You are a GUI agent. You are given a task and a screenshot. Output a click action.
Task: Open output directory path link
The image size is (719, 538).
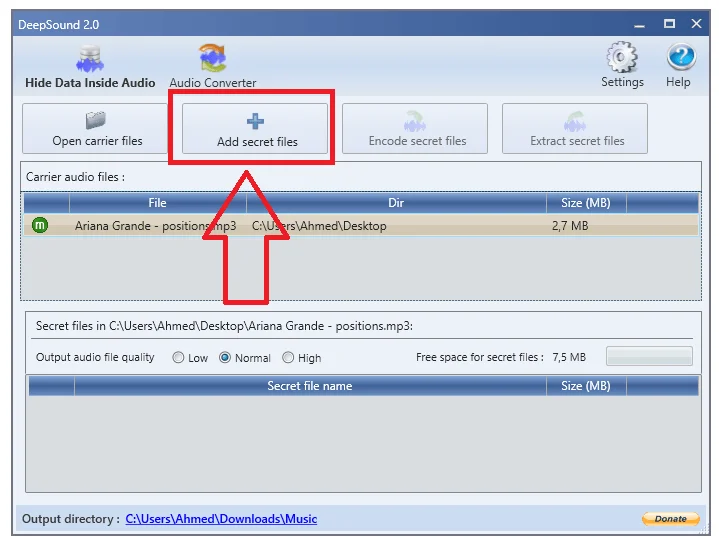tap(221, 519)
